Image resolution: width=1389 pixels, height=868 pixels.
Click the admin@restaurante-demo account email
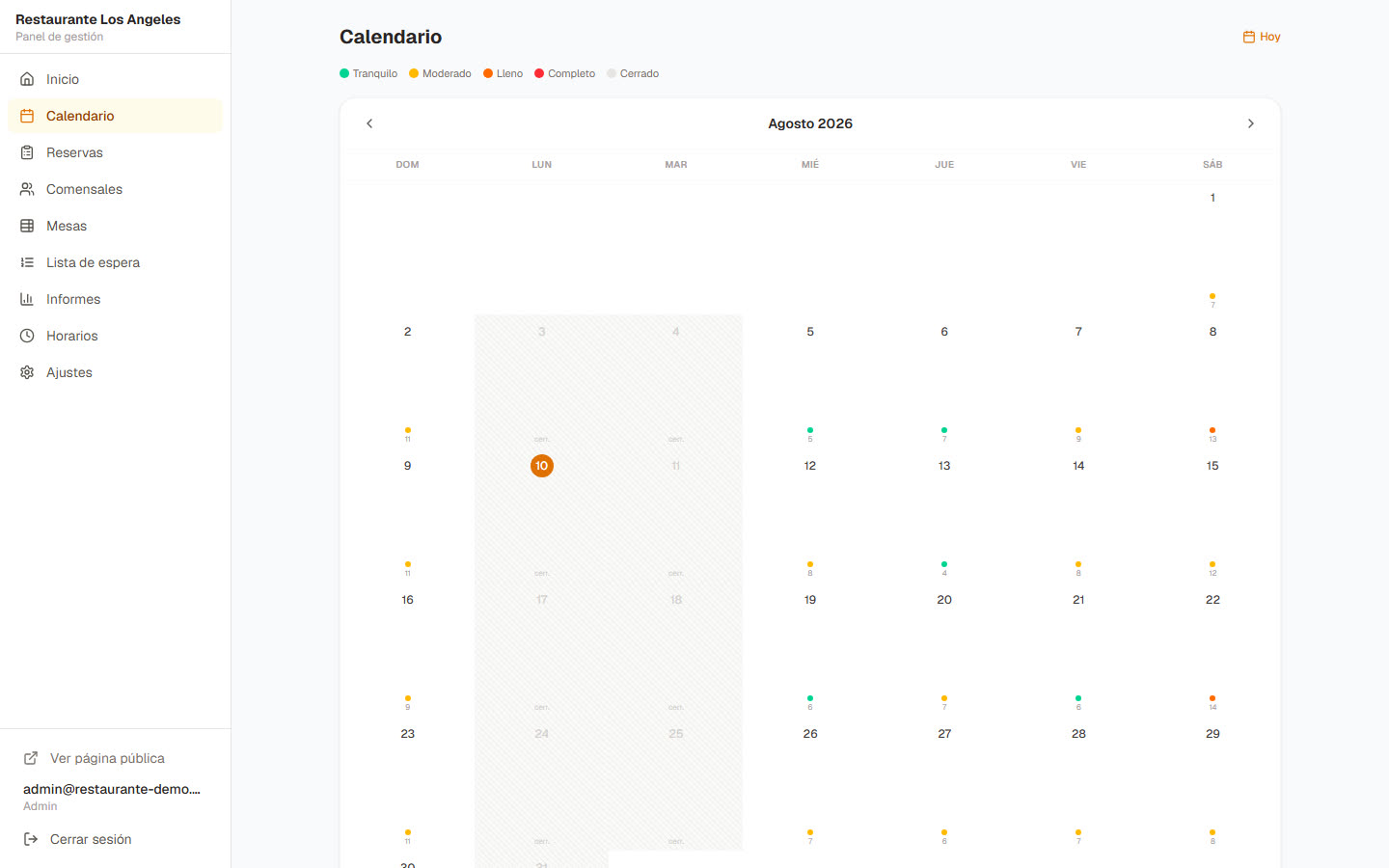click(x=112, y=789)
